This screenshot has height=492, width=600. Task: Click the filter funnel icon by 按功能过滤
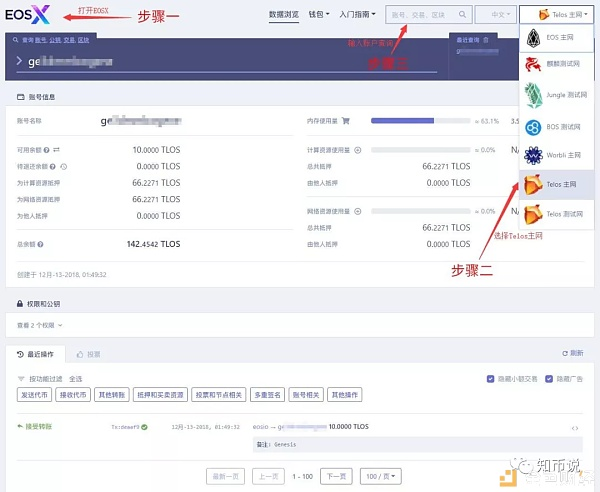click(x=21, y=379)
